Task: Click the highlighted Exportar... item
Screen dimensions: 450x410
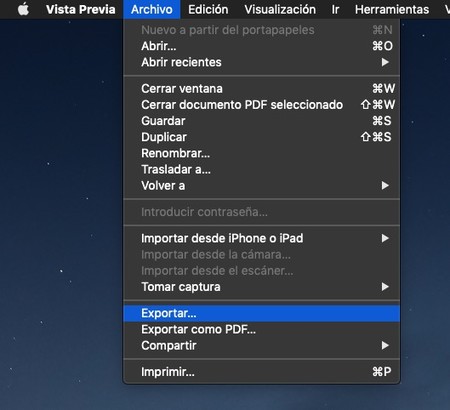Action: 262,313
